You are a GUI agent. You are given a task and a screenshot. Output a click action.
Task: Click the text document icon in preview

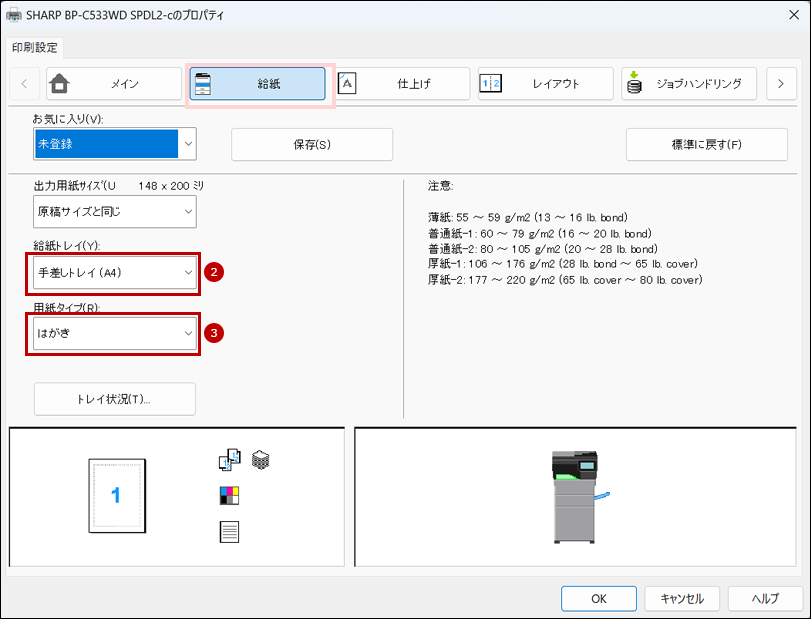tap(229, 532)
